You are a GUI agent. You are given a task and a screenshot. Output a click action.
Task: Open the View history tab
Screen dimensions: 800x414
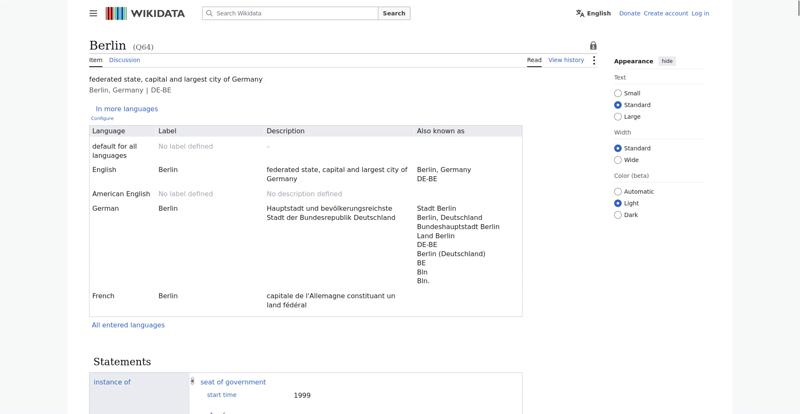tap(566, 60)
